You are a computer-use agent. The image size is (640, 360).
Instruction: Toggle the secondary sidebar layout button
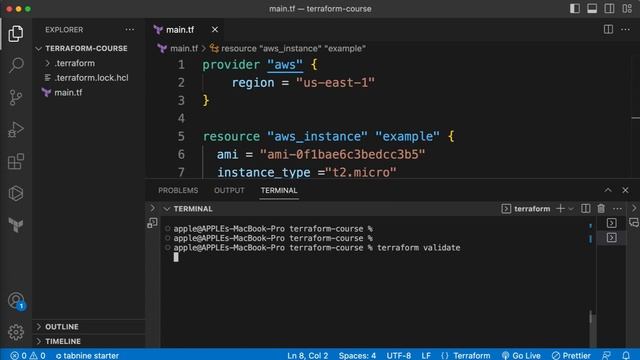[609, 9]
